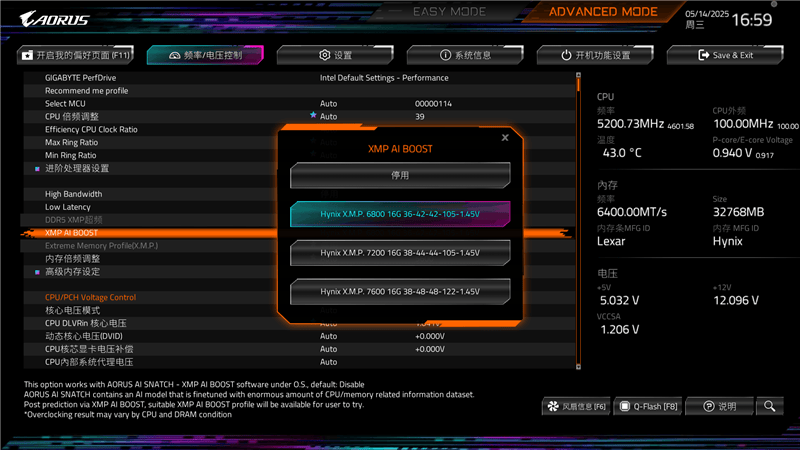The width and height of the screenshot is (800, 450).
Task: Open Auto value for CPU核芯显卡电压补偿
Action: click(328, 349)
